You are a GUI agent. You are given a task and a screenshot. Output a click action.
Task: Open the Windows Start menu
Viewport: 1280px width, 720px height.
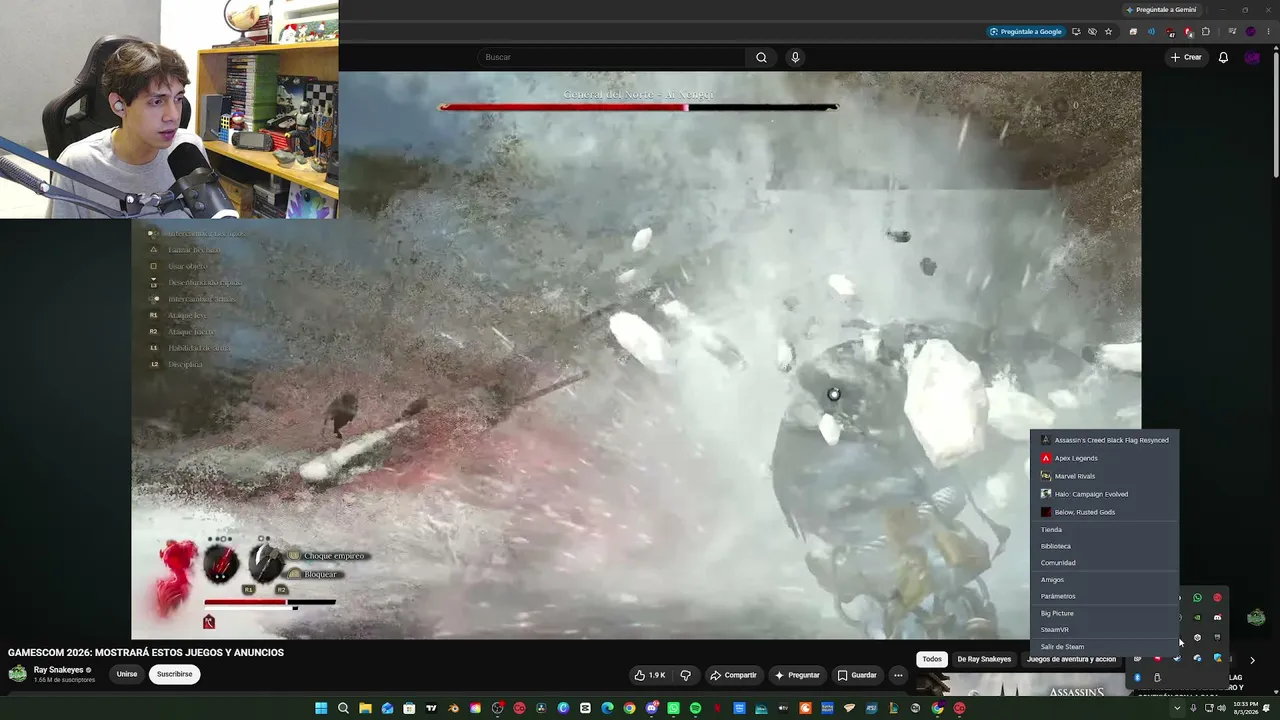point(321,708)
